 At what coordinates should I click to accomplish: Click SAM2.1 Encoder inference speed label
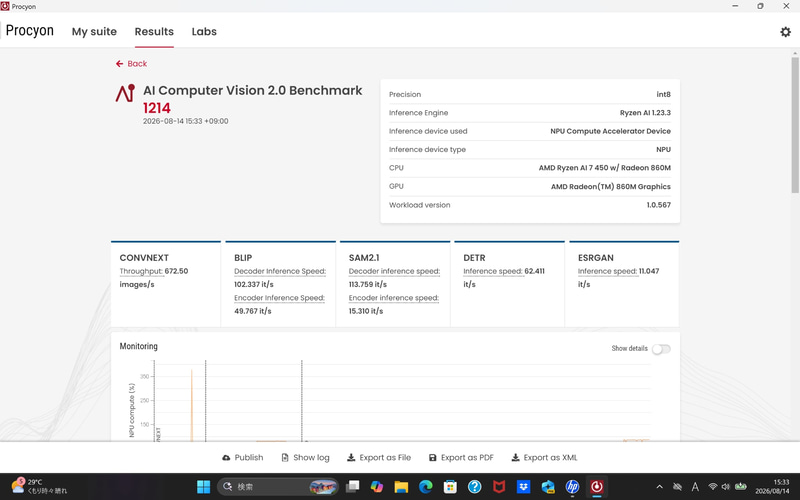click(393, 298)
